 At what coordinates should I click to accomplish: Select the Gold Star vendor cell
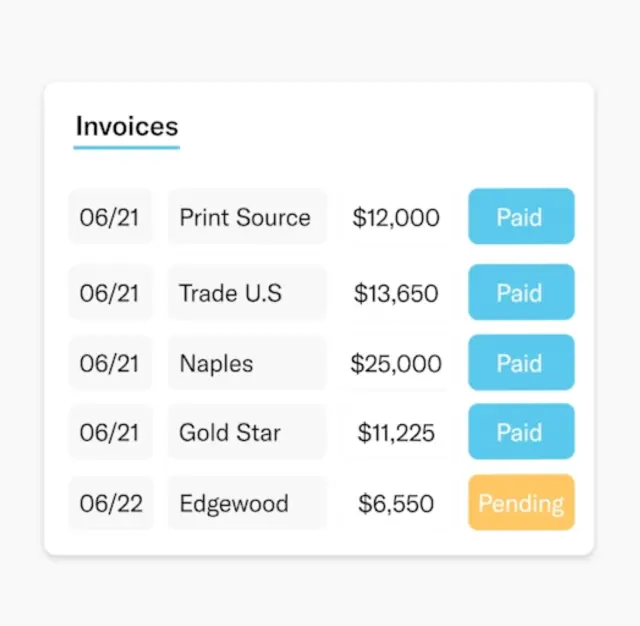click(247, 431)
